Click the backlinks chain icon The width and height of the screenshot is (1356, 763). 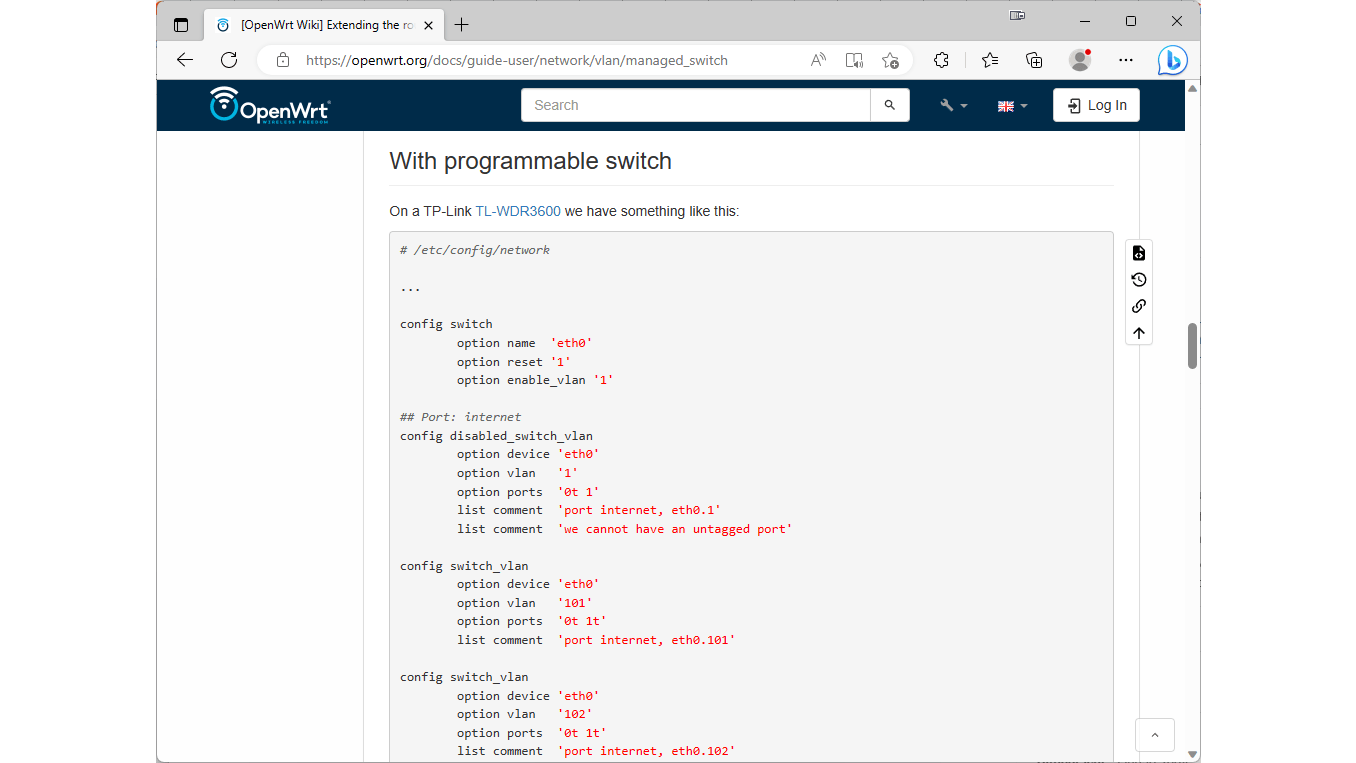[x=1139, y=307]
